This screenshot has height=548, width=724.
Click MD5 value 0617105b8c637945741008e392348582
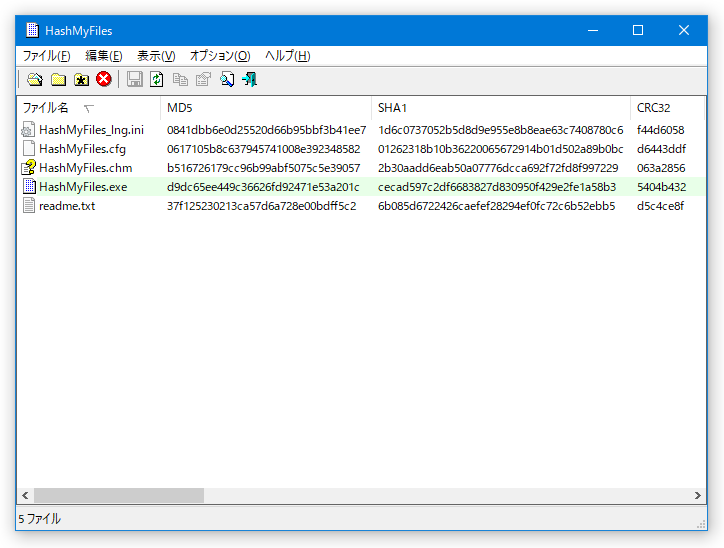point(264,149)
